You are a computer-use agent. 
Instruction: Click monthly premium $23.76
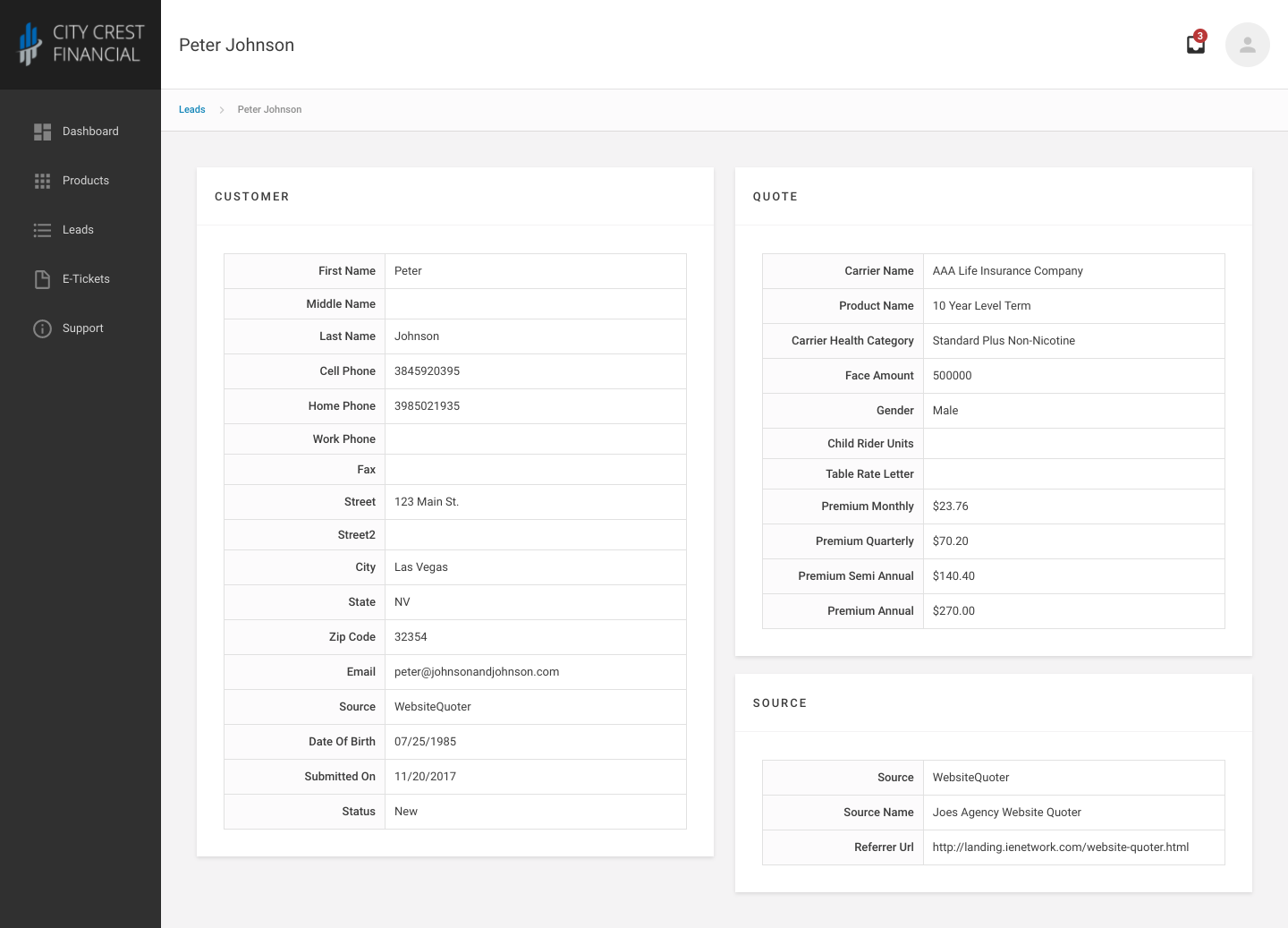click(x=951, y=507)
